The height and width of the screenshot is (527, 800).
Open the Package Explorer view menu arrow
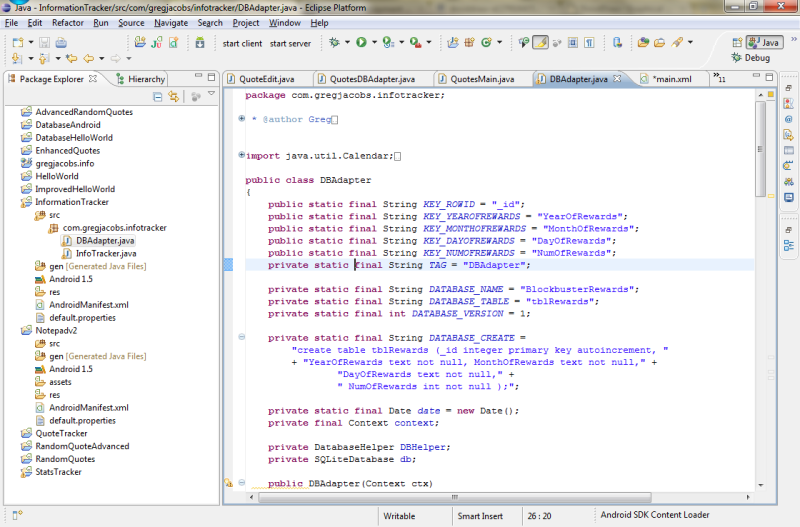click(x=210, y=95)
